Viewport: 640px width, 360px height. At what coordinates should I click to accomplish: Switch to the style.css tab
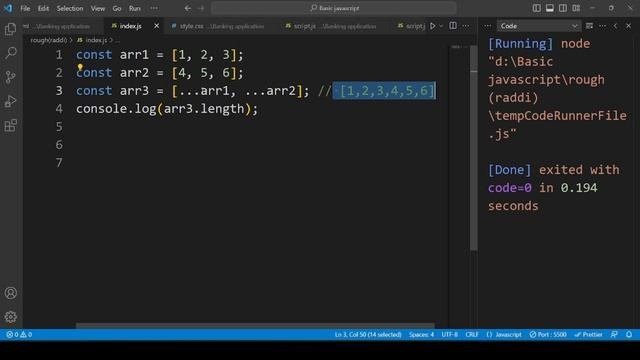tap(220, 26)
